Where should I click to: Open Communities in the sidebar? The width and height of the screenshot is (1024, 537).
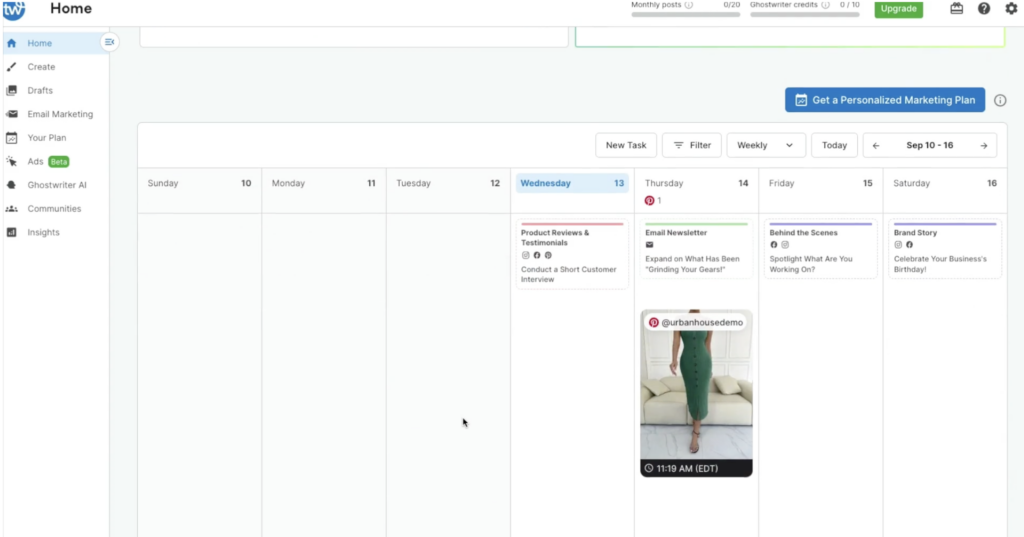point(56,208)
